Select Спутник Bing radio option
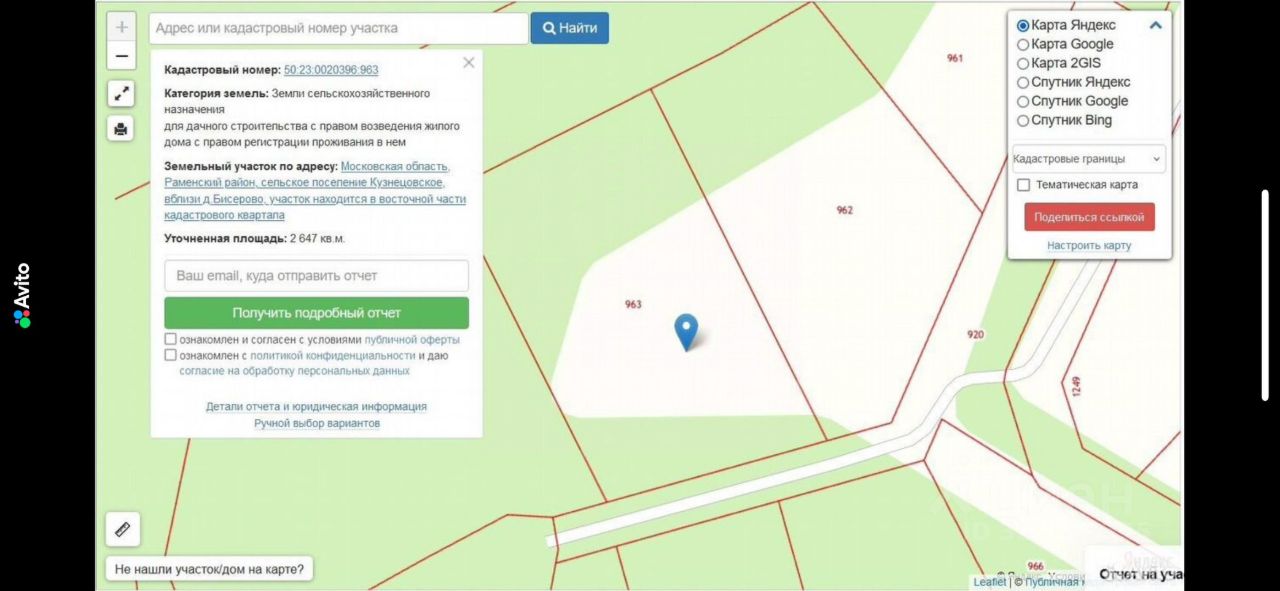 coord(1023,120)
